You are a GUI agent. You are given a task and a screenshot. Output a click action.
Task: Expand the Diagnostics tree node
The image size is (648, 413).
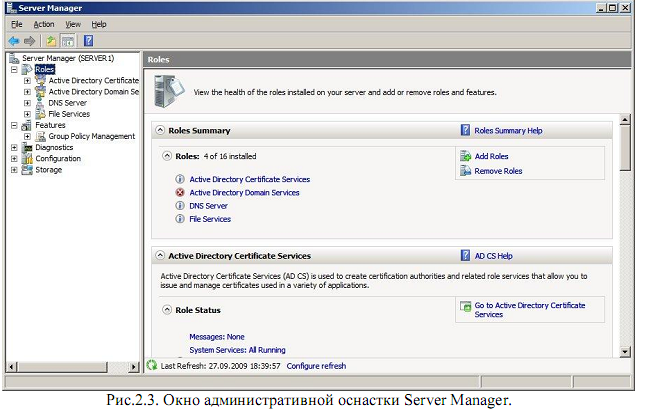coord(14,148)
